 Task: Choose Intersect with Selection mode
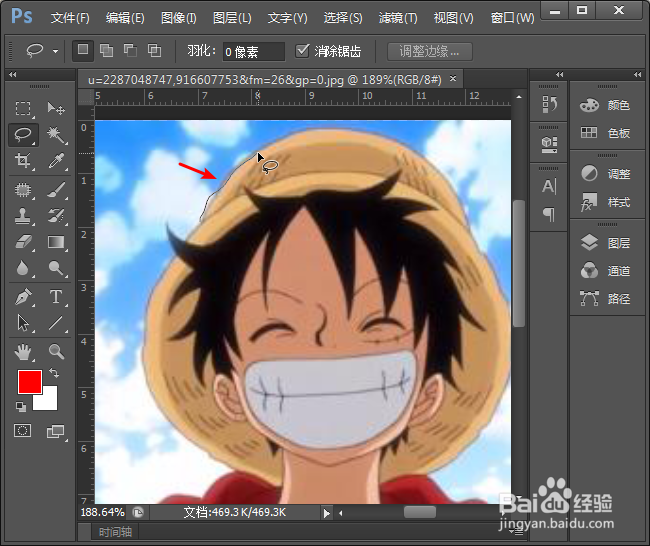click(x=155, y=51)
